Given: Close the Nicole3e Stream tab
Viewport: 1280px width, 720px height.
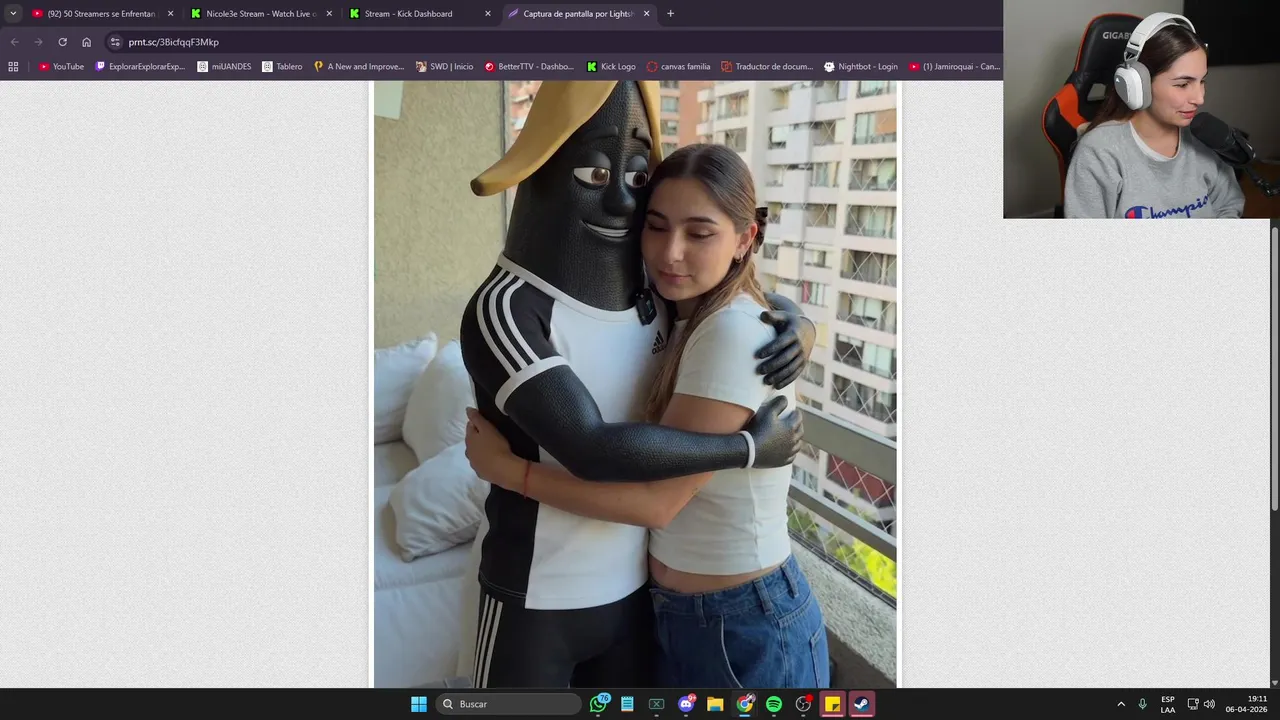Looking at the screenshot, I should 329,14.
